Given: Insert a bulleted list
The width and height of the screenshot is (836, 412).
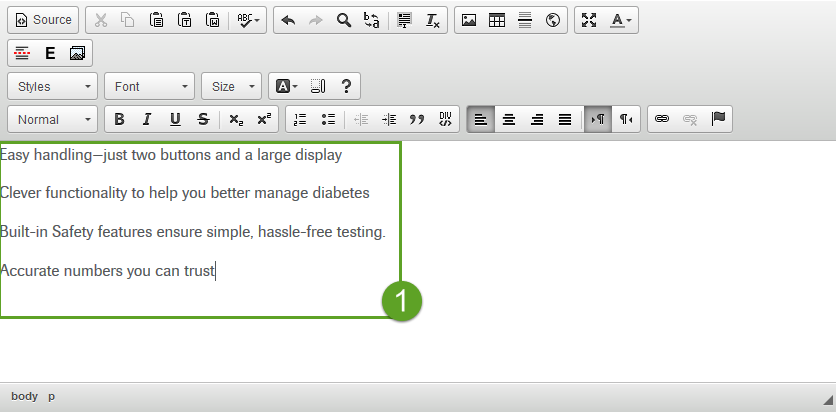Looking at the screenshot, I should pos(328,119).
